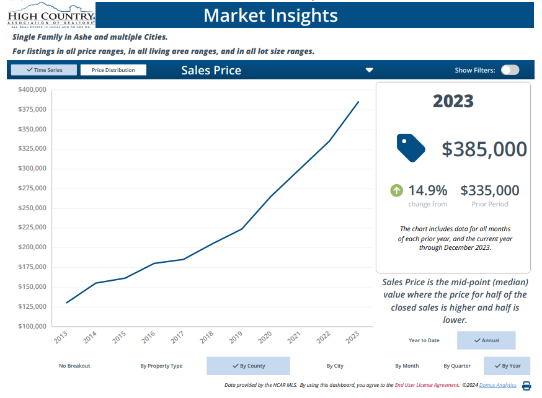Select the No Breakout option
The height and width of the screenshot is (398, 542).
[74, 366]
